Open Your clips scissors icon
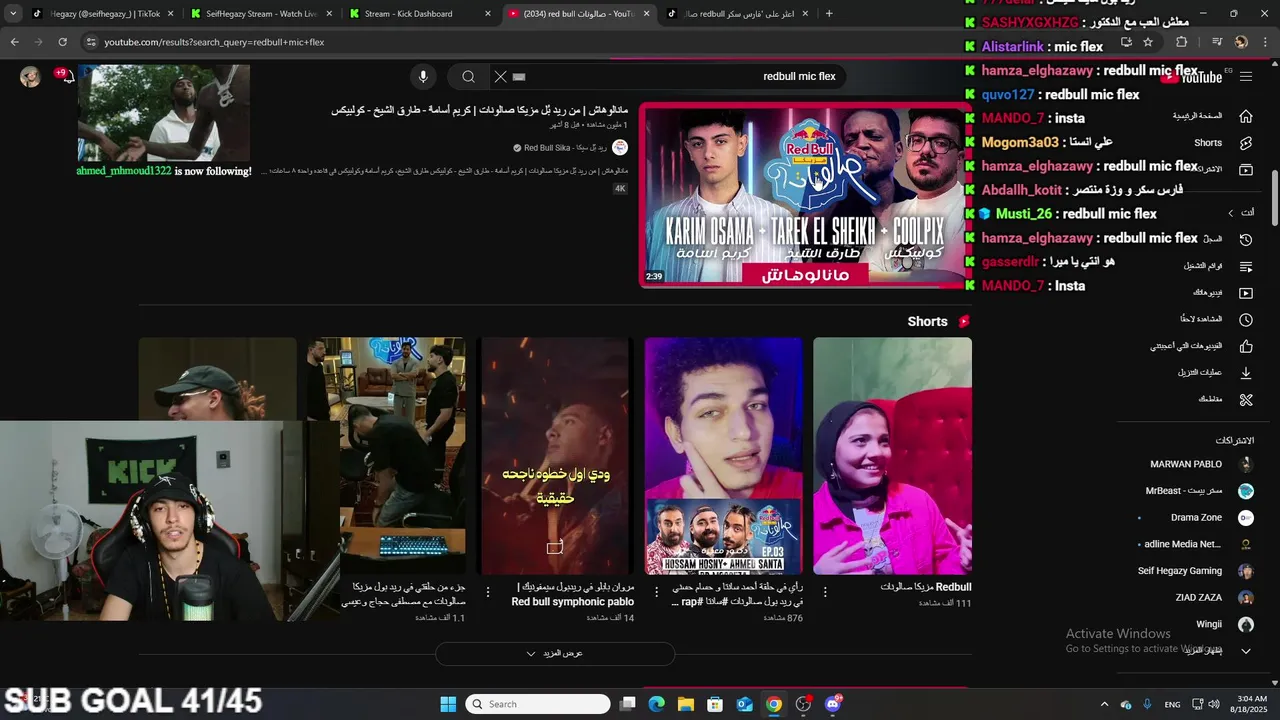 click(x=1245, y=400)
